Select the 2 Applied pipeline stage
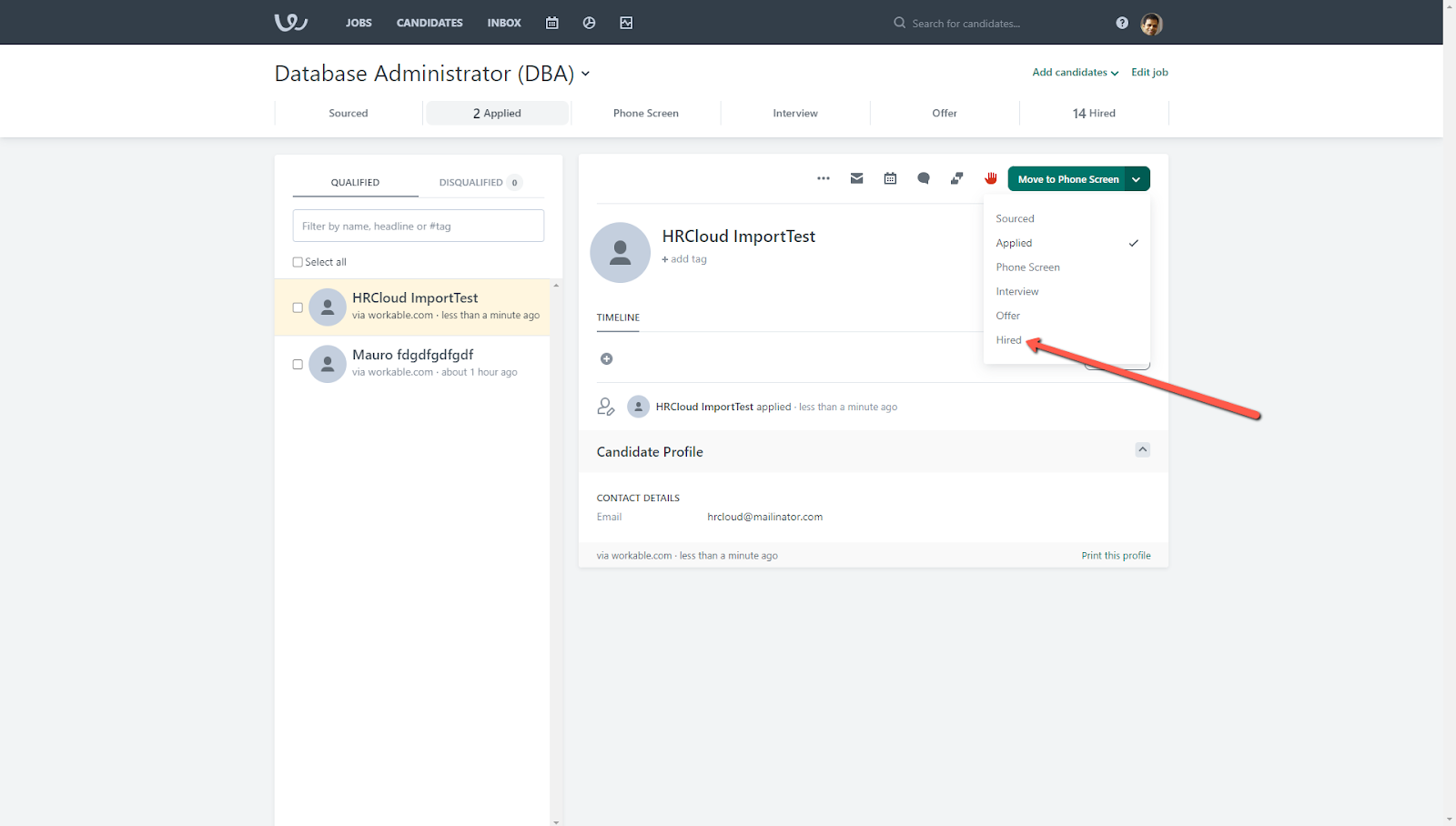The image size is (1456, 826). click(x=497, y=113)
